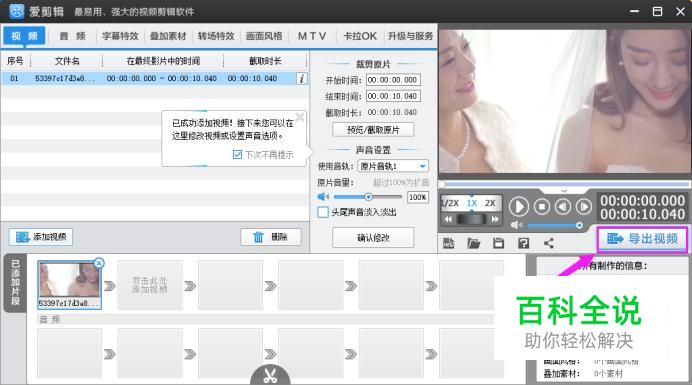Viewport: 692px width, 385px height.
Task: Step to previous frame
Action: [x=563, y=207]
